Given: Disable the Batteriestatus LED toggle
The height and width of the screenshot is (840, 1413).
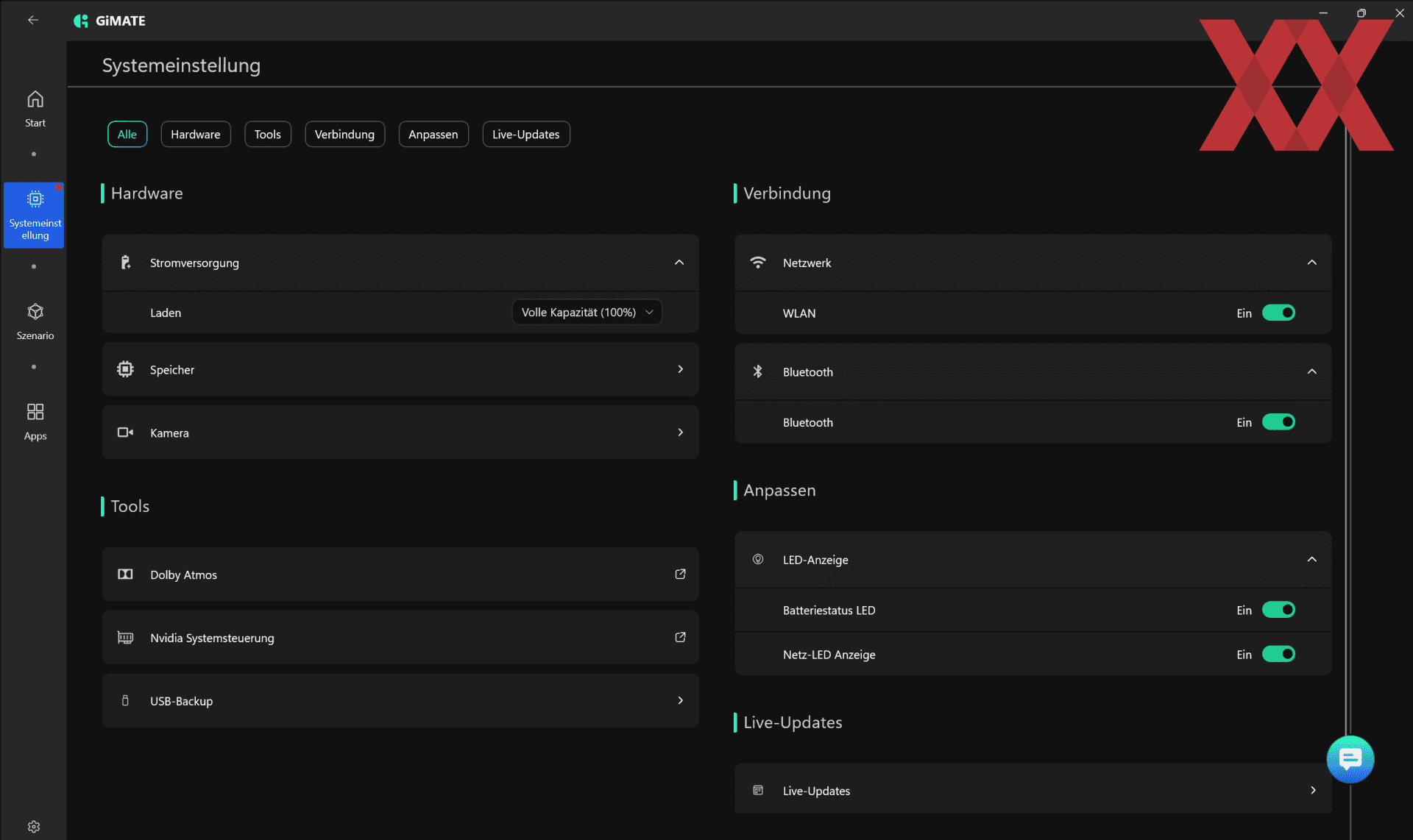Looking at the screenshot, I should tap(1279, 611).
